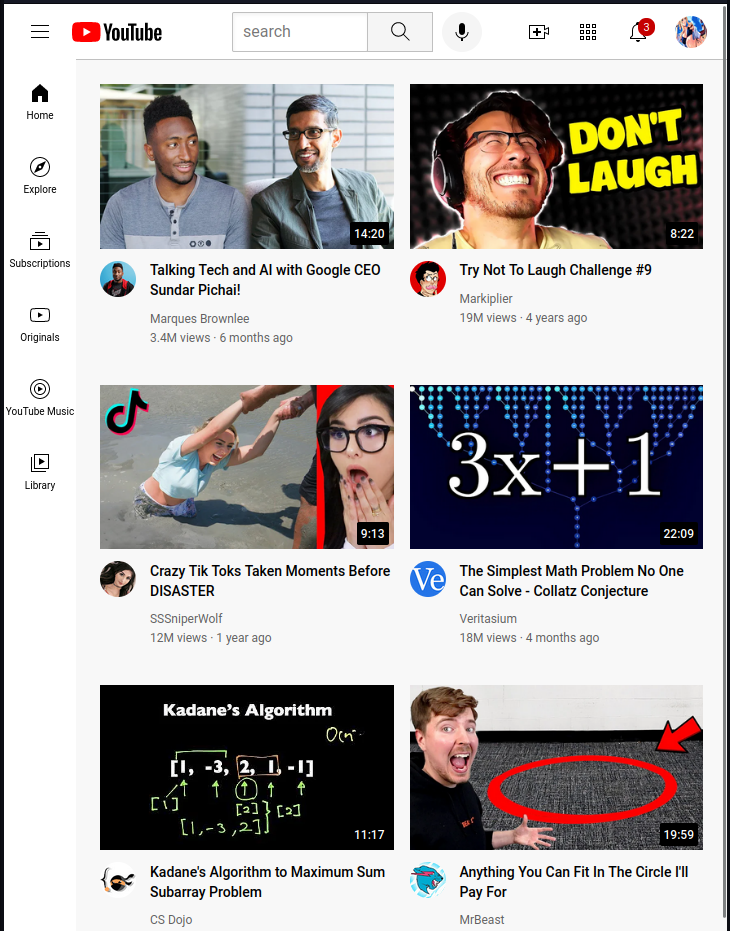Viewport: 730px width, 931px height.
Task: Click the 14:20 duration badge
Action: 369,233
